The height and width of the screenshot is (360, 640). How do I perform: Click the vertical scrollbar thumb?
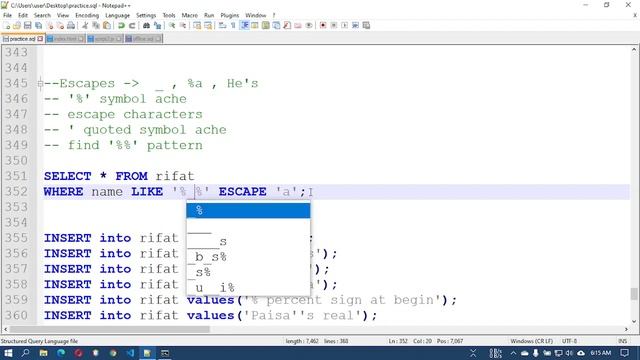click(x=634, y=294)
